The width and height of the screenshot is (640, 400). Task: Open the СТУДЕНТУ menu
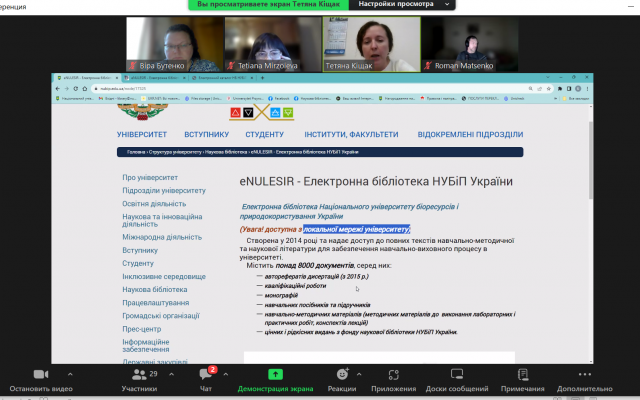264,134
